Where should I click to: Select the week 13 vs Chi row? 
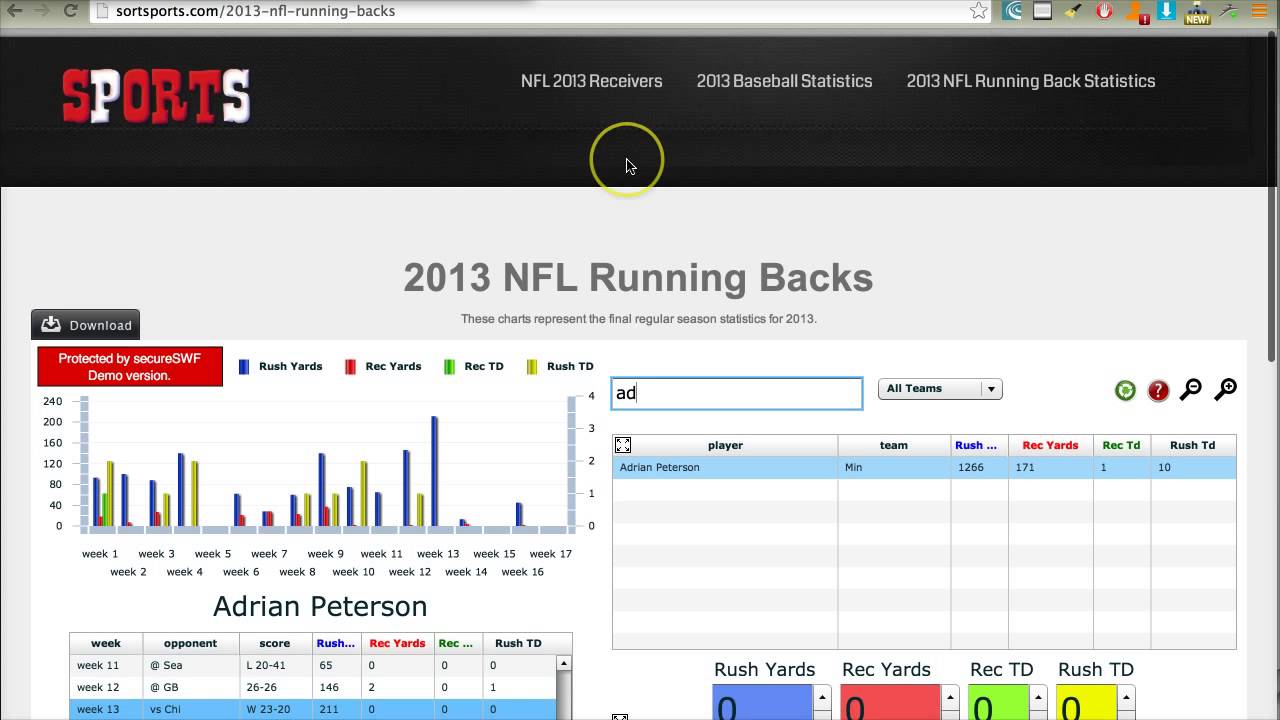(313, 709)
